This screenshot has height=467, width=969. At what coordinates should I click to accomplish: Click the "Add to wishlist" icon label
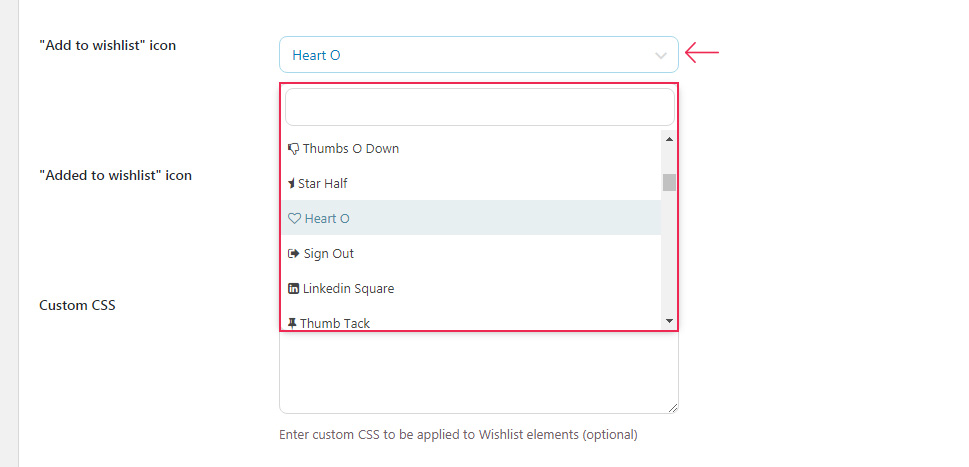point(107,45)
